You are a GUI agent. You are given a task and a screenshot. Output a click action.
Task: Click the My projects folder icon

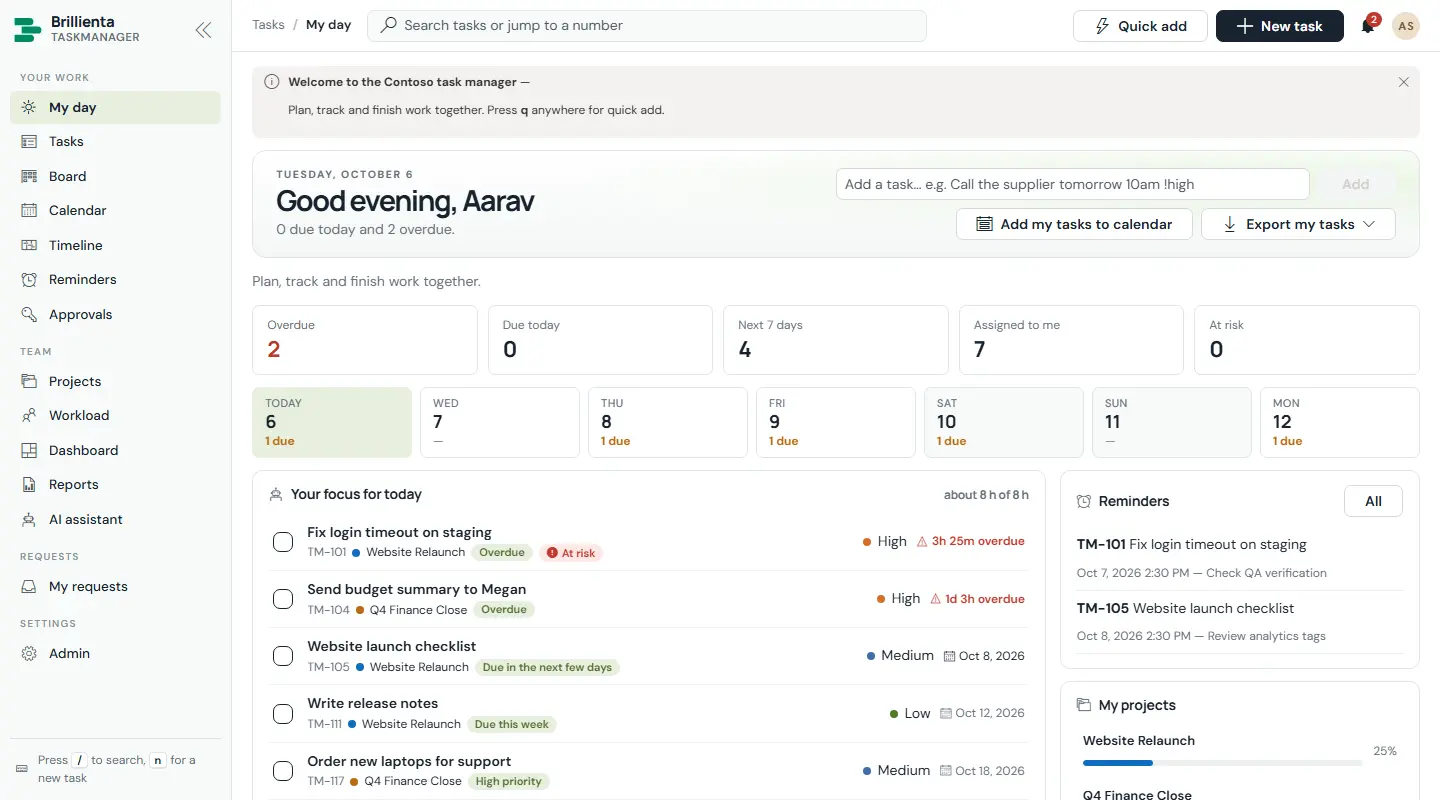click(x=1083, y=705)
